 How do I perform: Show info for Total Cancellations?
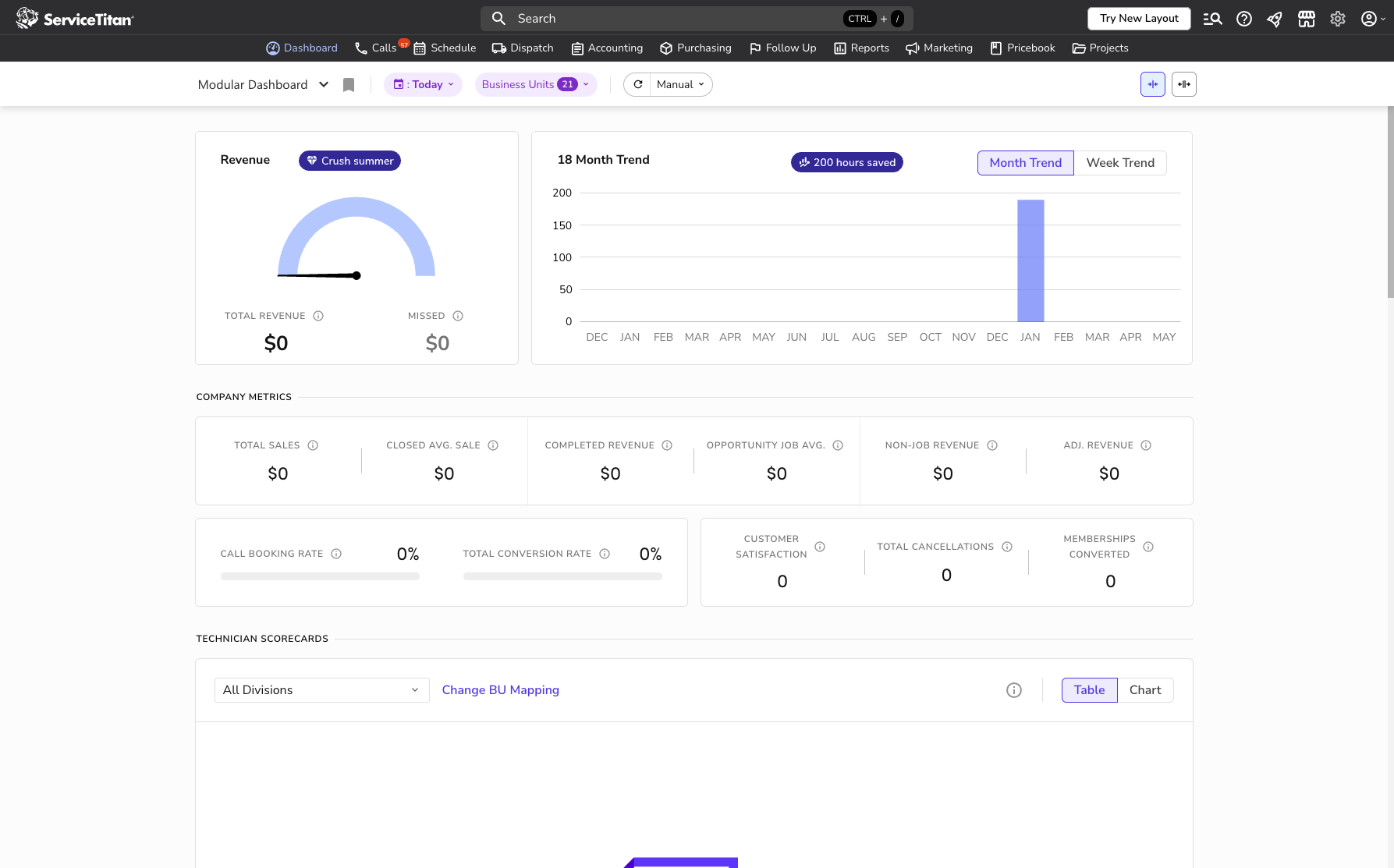[x=1007, y=547]
